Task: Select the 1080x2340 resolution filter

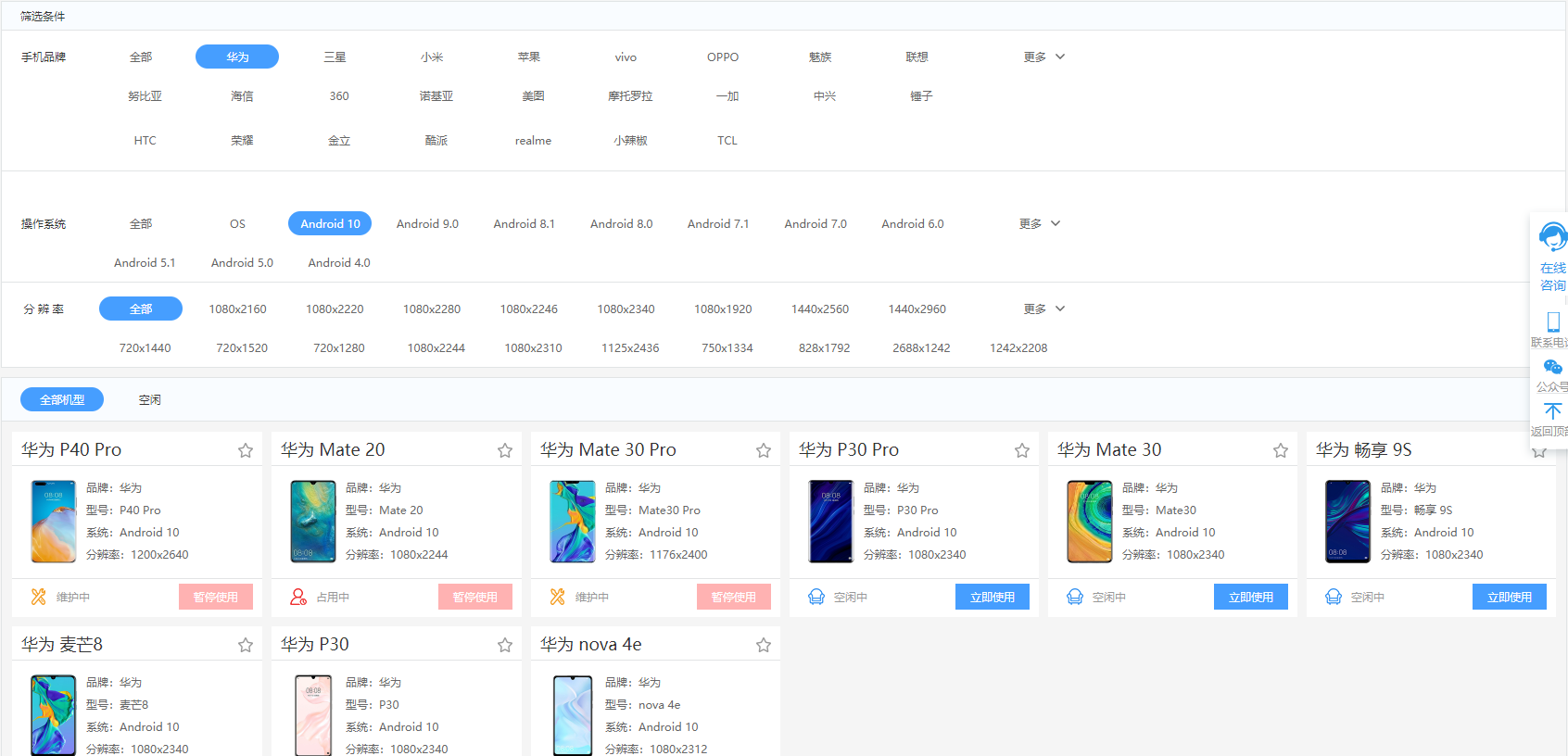Action: [626, 309]
